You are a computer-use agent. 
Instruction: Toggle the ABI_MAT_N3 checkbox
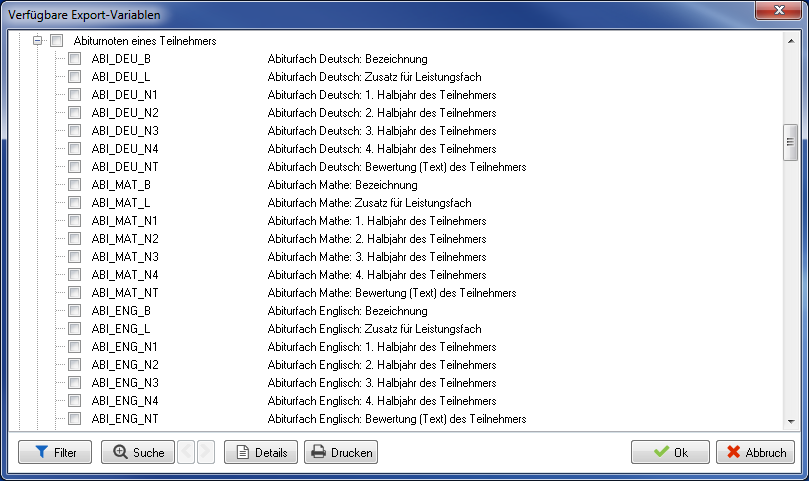74,256
